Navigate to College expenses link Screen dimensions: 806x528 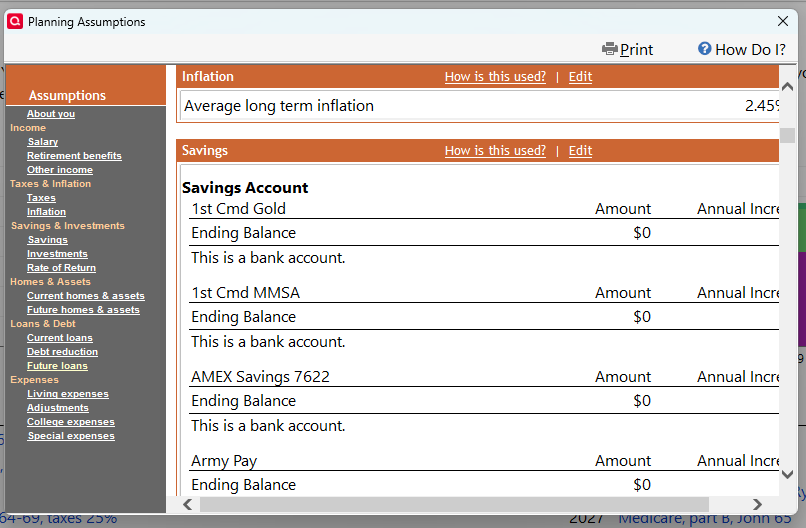[71, 422]
